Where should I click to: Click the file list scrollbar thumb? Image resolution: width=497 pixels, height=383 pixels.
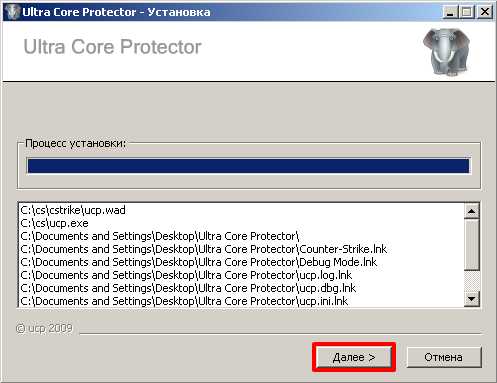point(472,245)
